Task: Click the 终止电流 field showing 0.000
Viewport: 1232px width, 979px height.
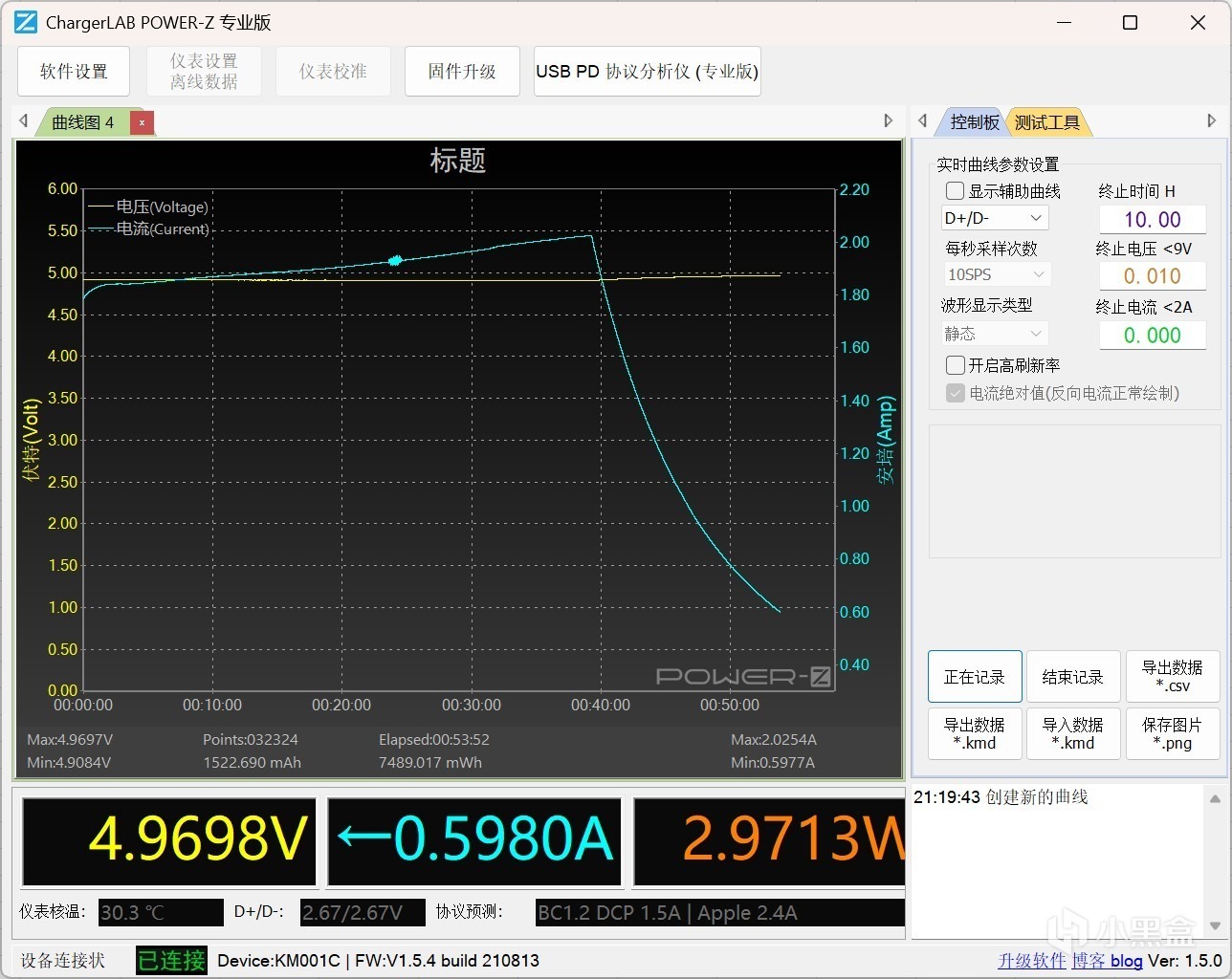Action: pos(1152,336)
